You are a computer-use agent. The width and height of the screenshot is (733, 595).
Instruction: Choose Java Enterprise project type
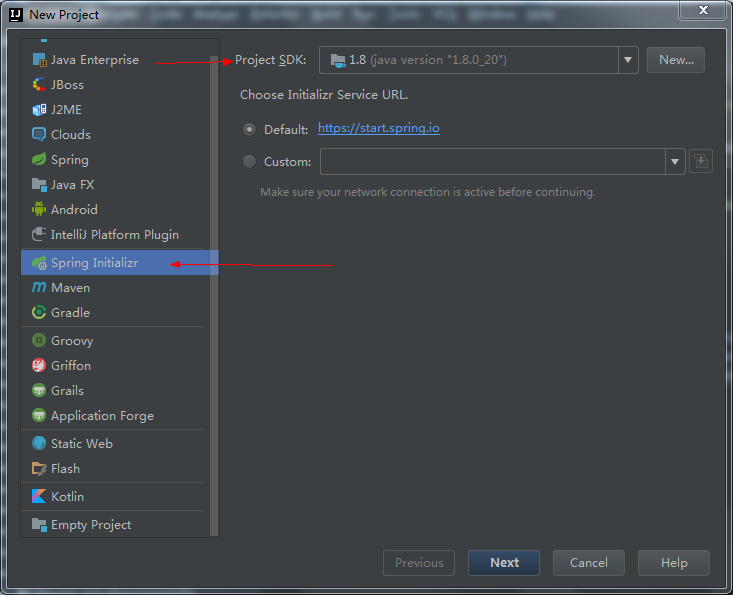94,60
